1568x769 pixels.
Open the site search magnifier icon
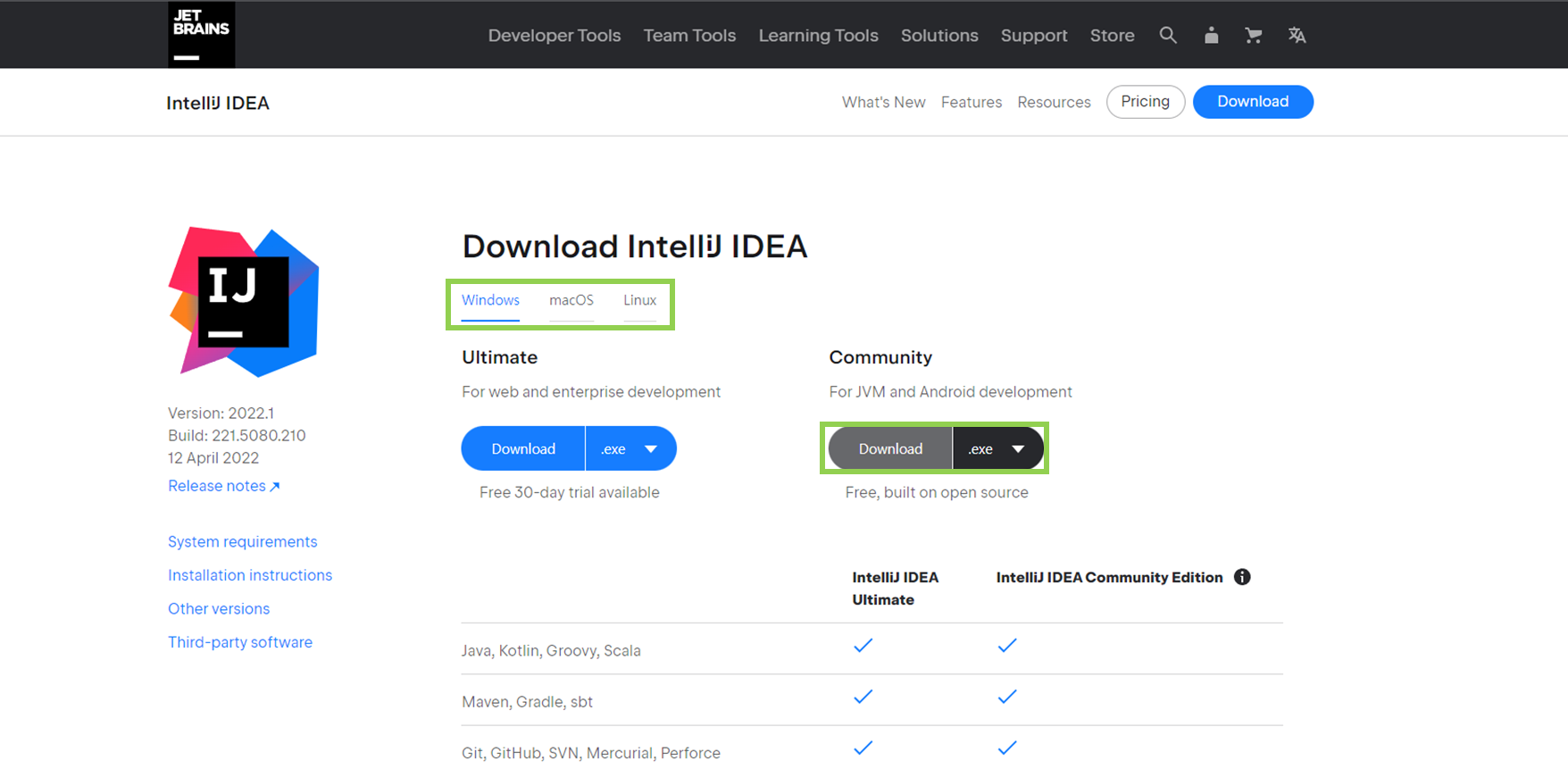pyautogui.click(x=1168, y=35)
